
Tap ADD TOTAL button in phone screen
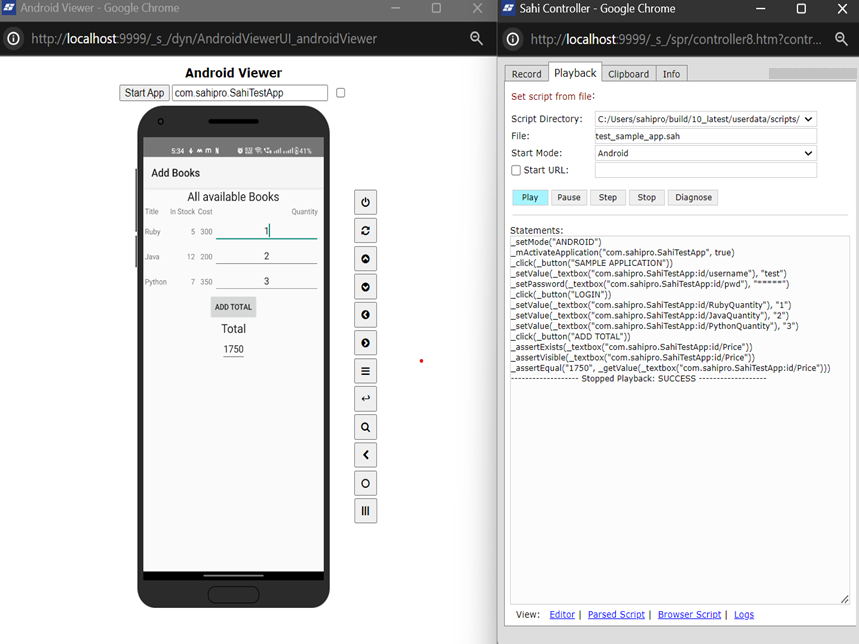(x=233, y=307)
